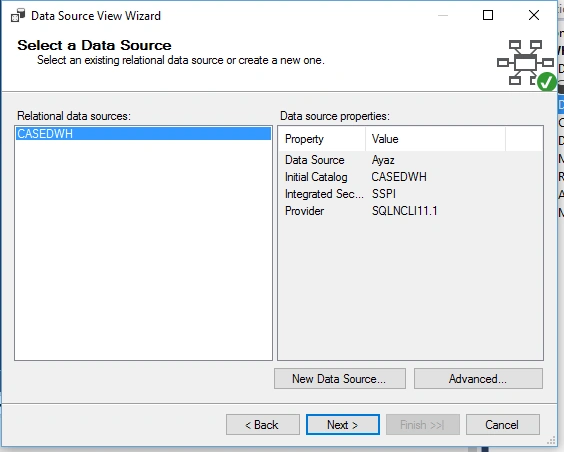The image size is (564, 452).
Task: Click the SQLNCLI11.1 provider value
Action: point(405,211)
